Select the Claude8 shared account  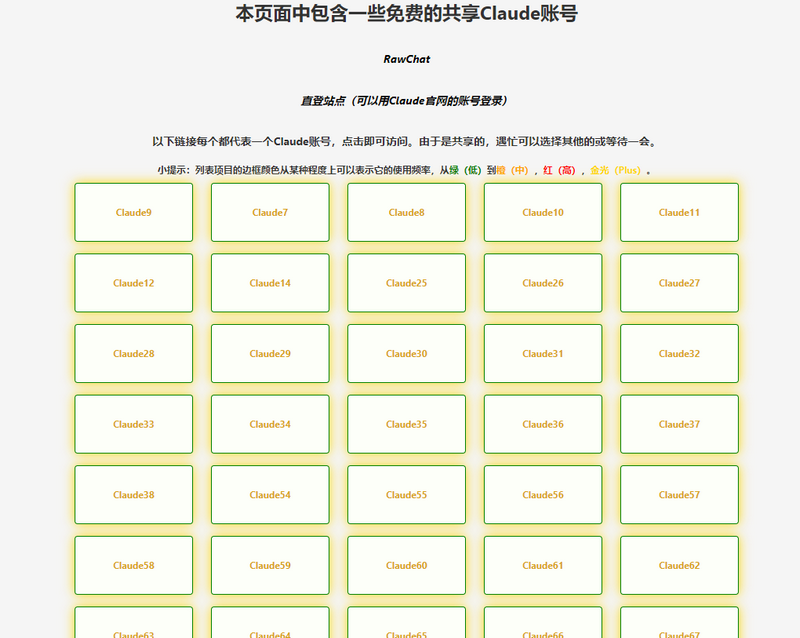click(407, 212)
